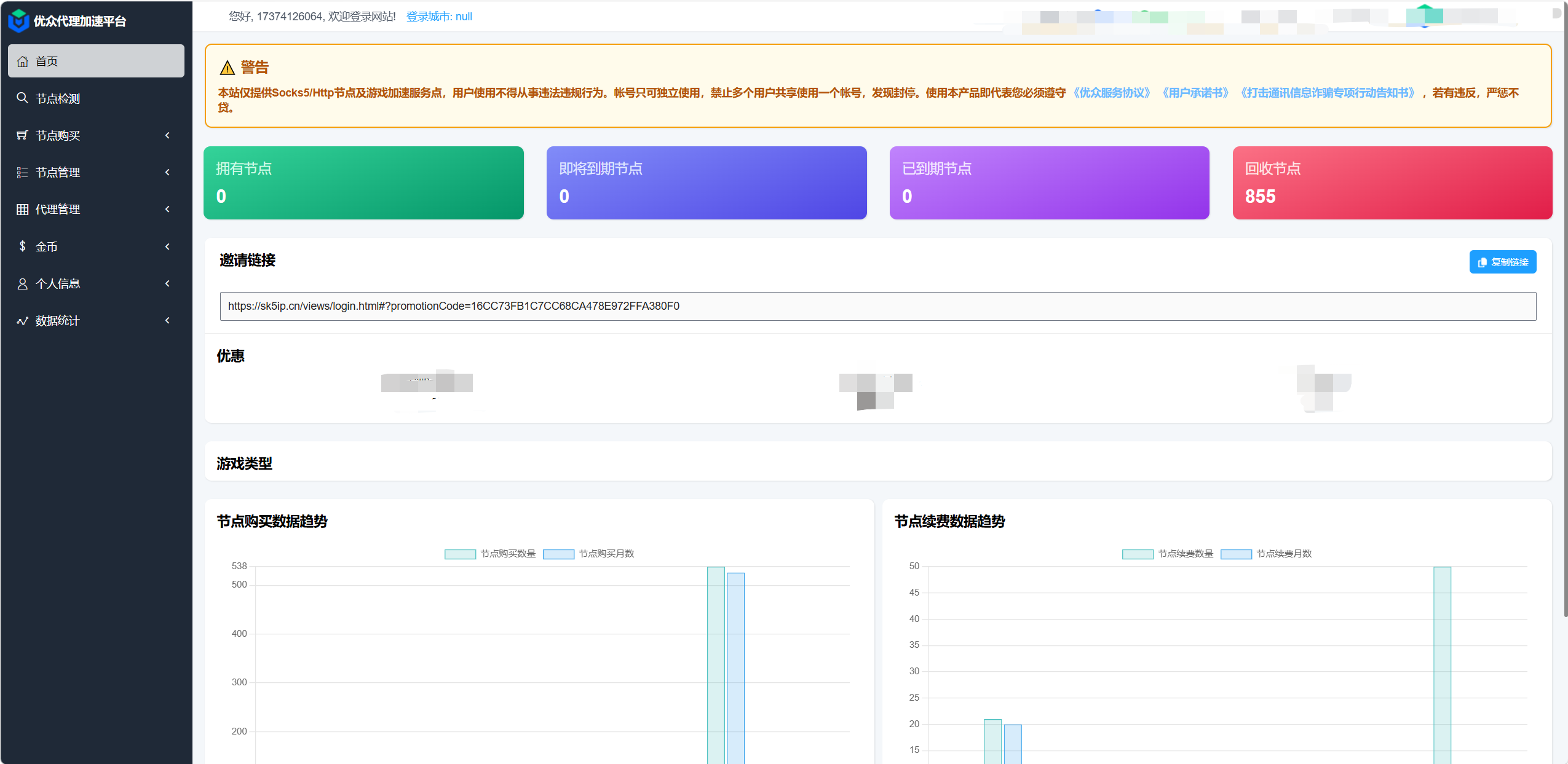This screenshot has width=1568, height=764.
Task: Click the 警告 heading text
Action: (x=255, y=68)
